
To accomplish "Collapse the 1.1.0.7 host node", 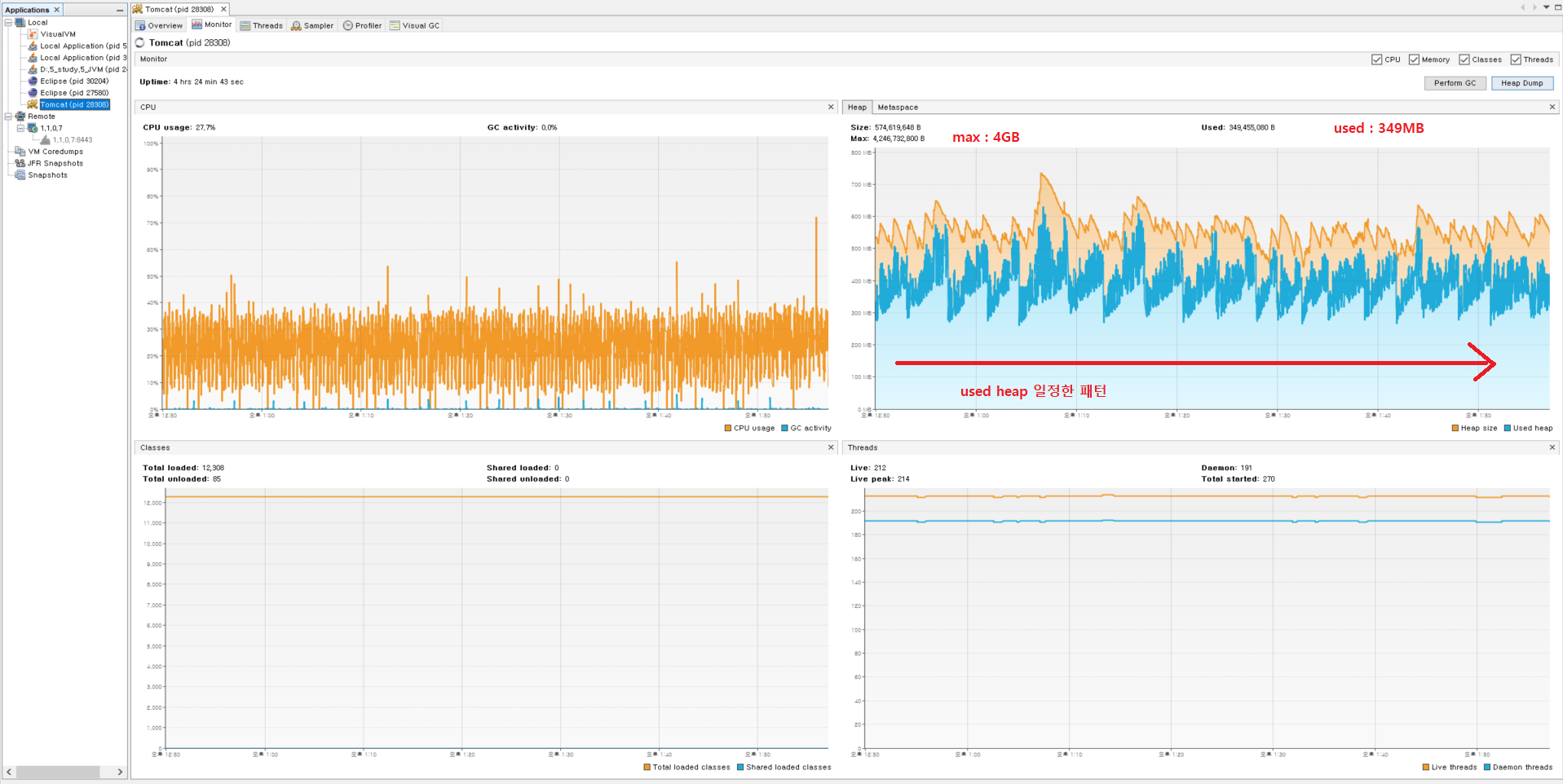I will click(21, 128).
